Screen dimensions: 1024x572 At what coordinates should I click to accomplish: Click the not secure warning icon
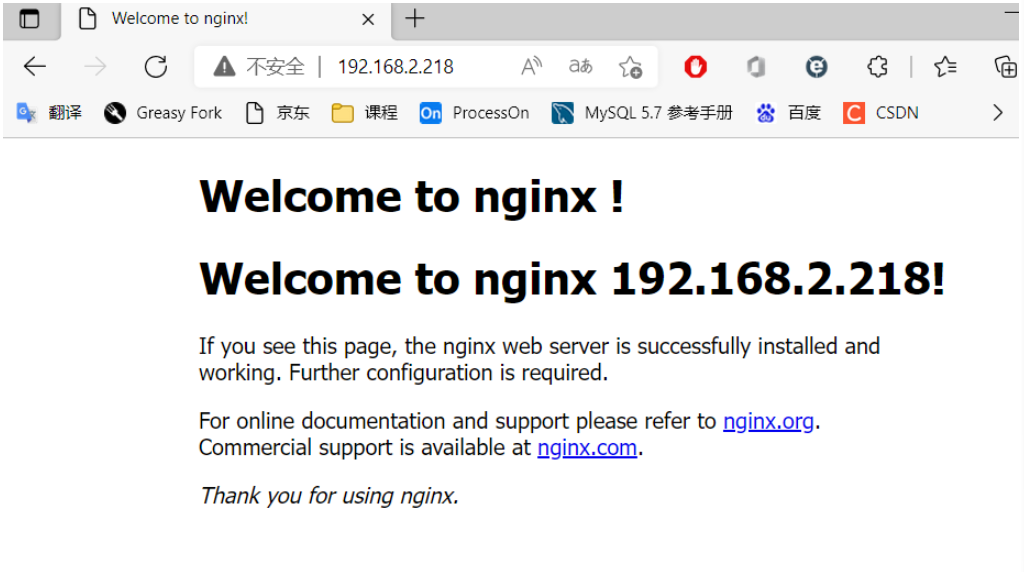(224, 66)
